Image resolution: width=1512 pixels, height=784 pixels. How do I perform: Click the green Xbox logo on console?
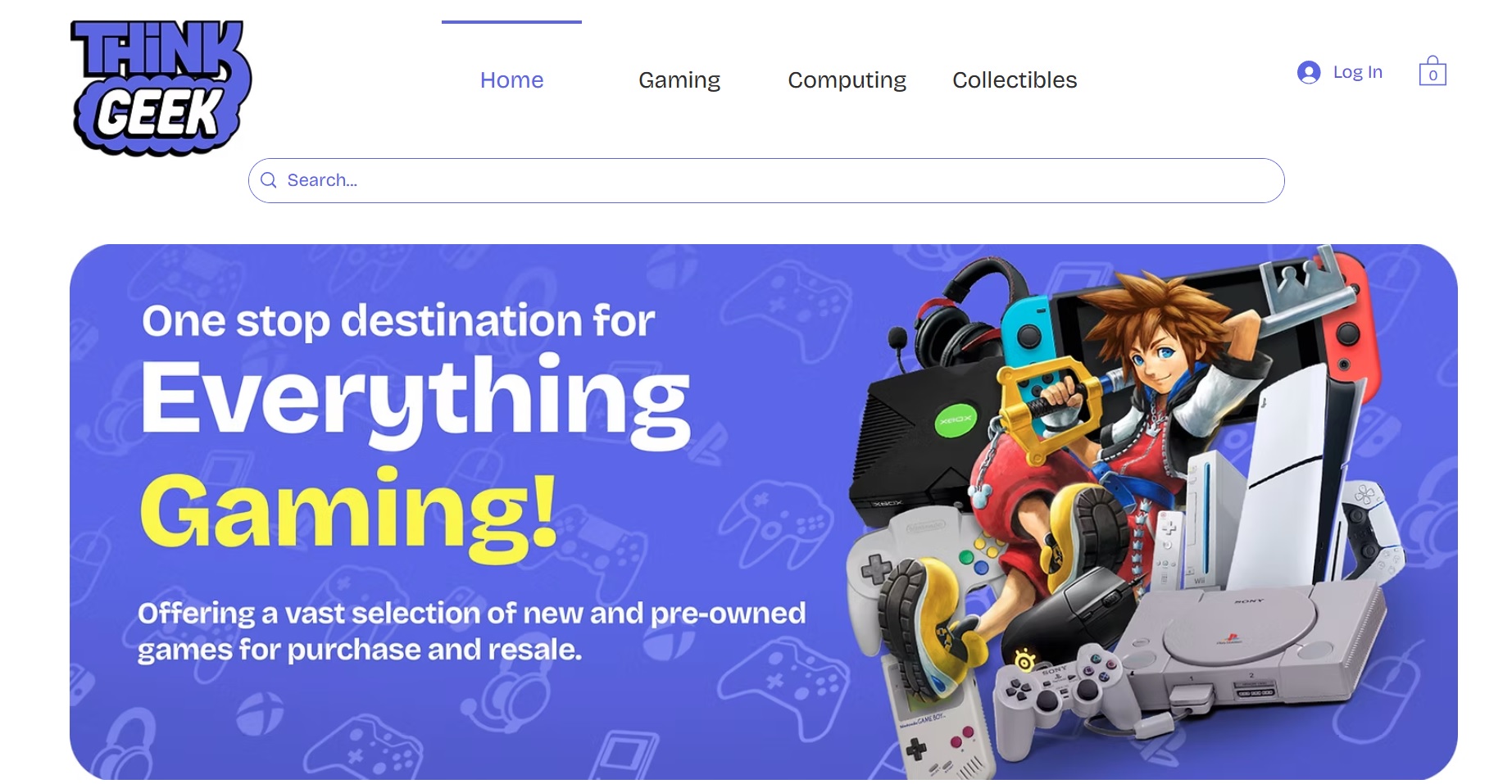pos(956,419)
